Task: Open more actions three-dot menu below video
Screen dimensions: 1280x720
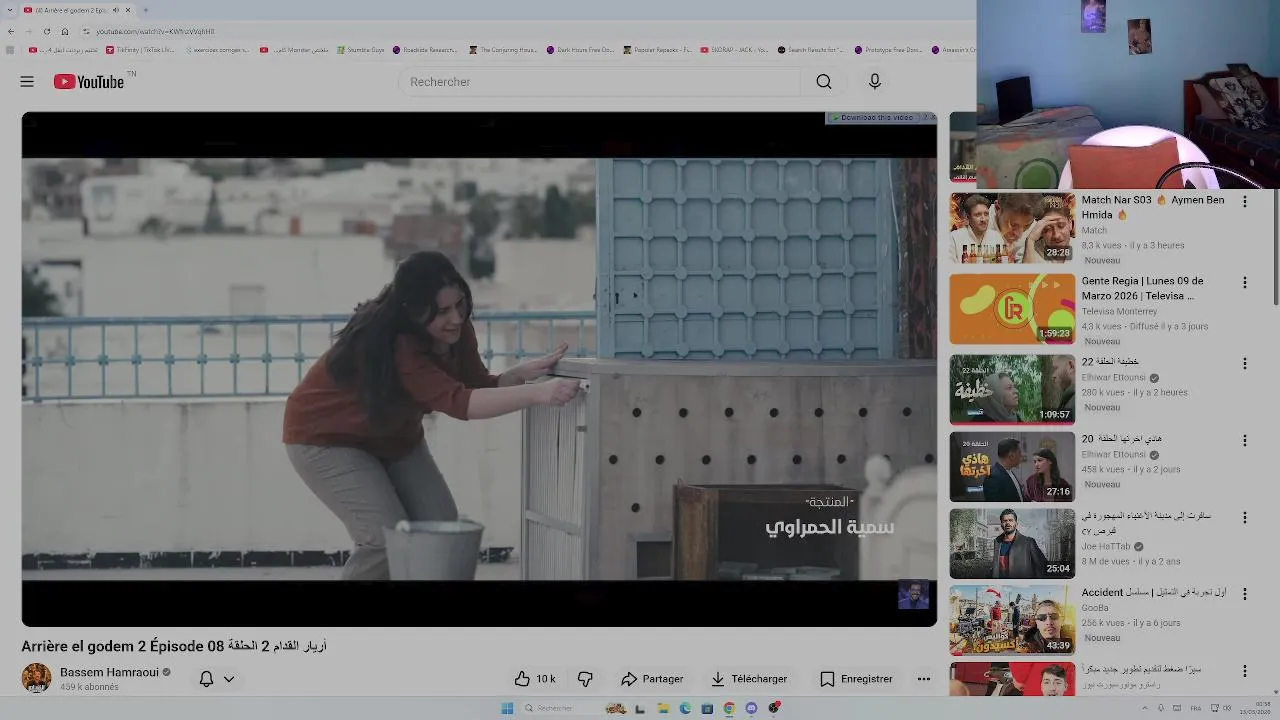Action: (x=924, y=679)
